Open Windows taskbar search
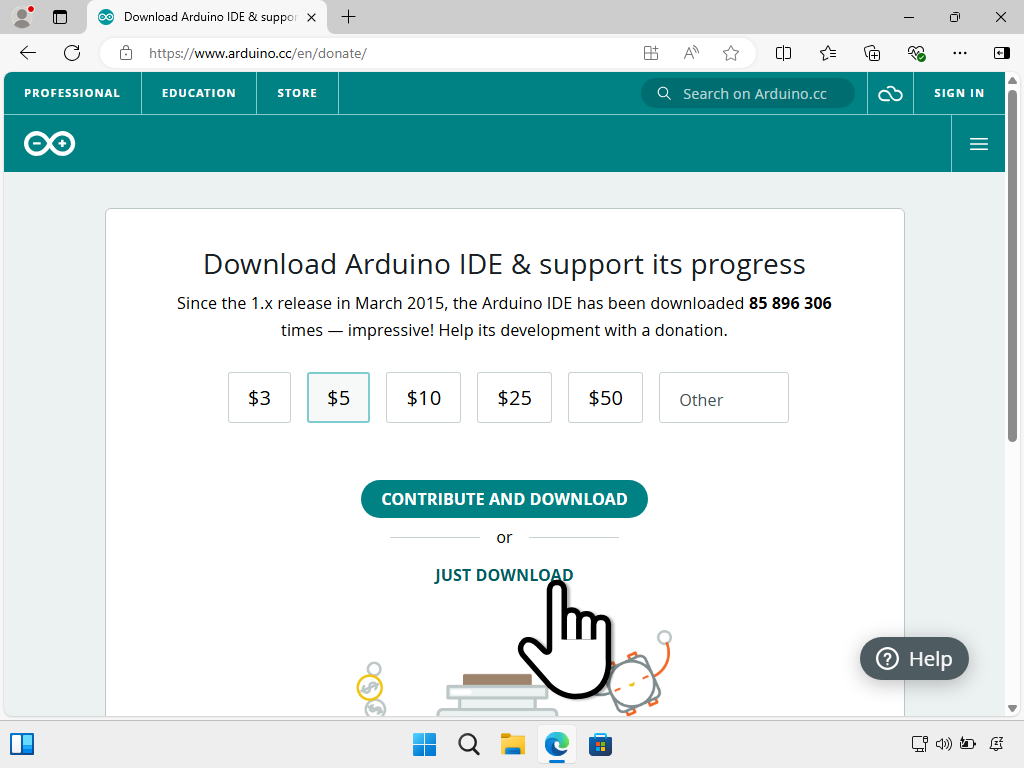Screen dimensions: 1024x768 pos(469,744)
